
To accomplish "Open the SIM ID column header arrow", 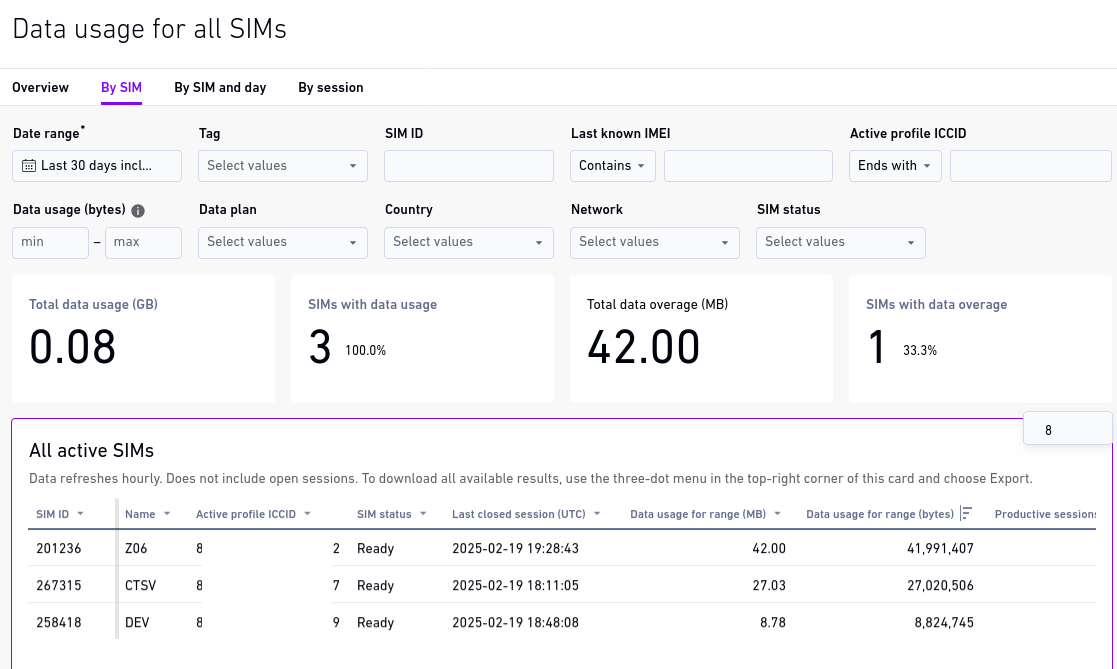I will tap(80, 514).
